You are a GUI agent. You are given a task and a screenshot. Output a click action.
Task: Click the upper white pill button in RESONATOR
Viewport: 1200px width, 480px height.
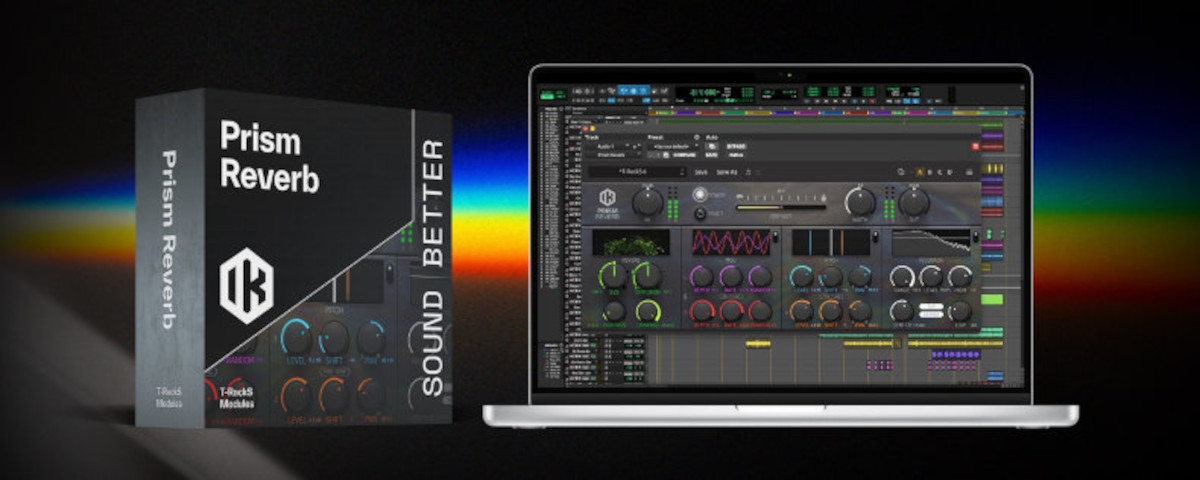point(931,306)
